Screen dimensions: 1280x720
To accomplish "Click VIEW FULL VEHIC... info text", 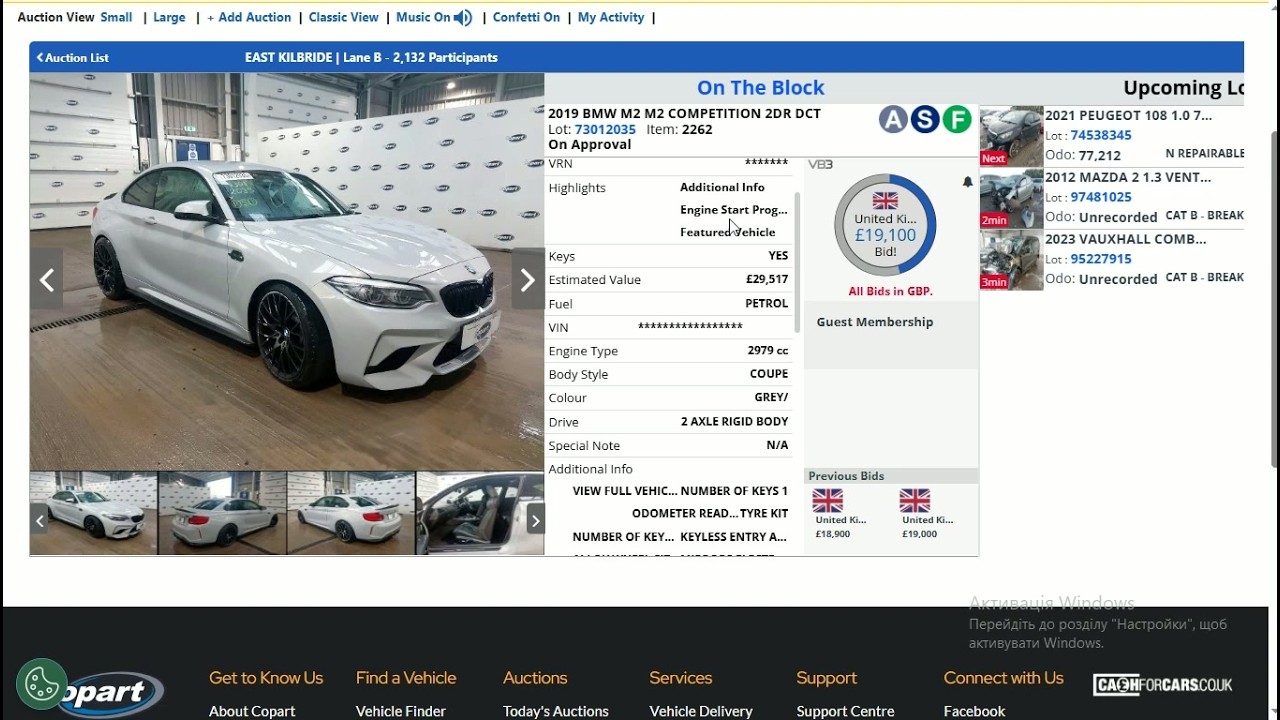I will [625, 491].
